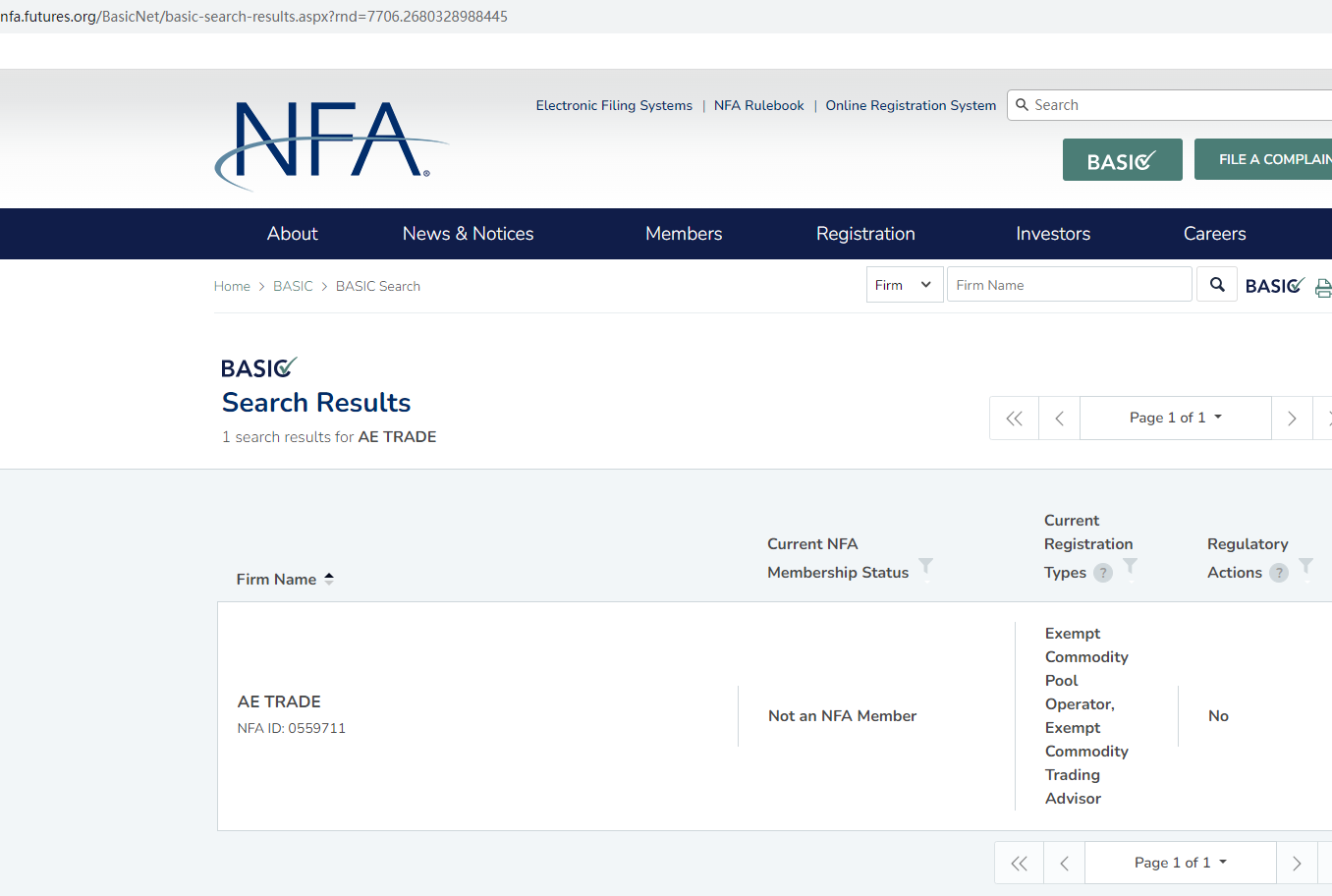1332x896 pixels.
Task: Click the green BASIC button
Action: (x=1122, y=160)
